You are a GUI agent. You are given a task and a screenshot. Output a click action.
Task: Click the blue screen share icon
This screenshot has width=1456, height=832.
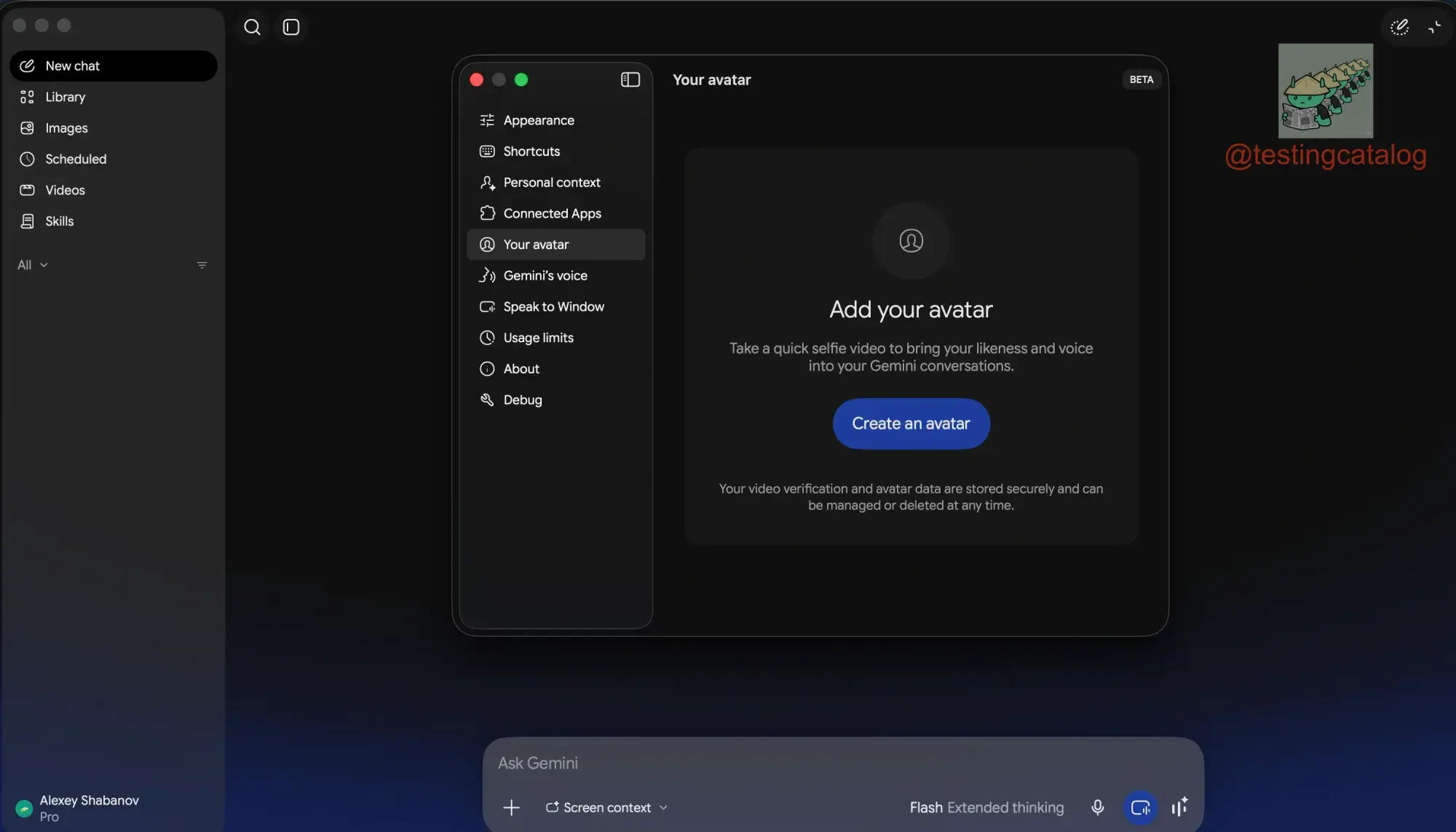tap(1140, 807)
